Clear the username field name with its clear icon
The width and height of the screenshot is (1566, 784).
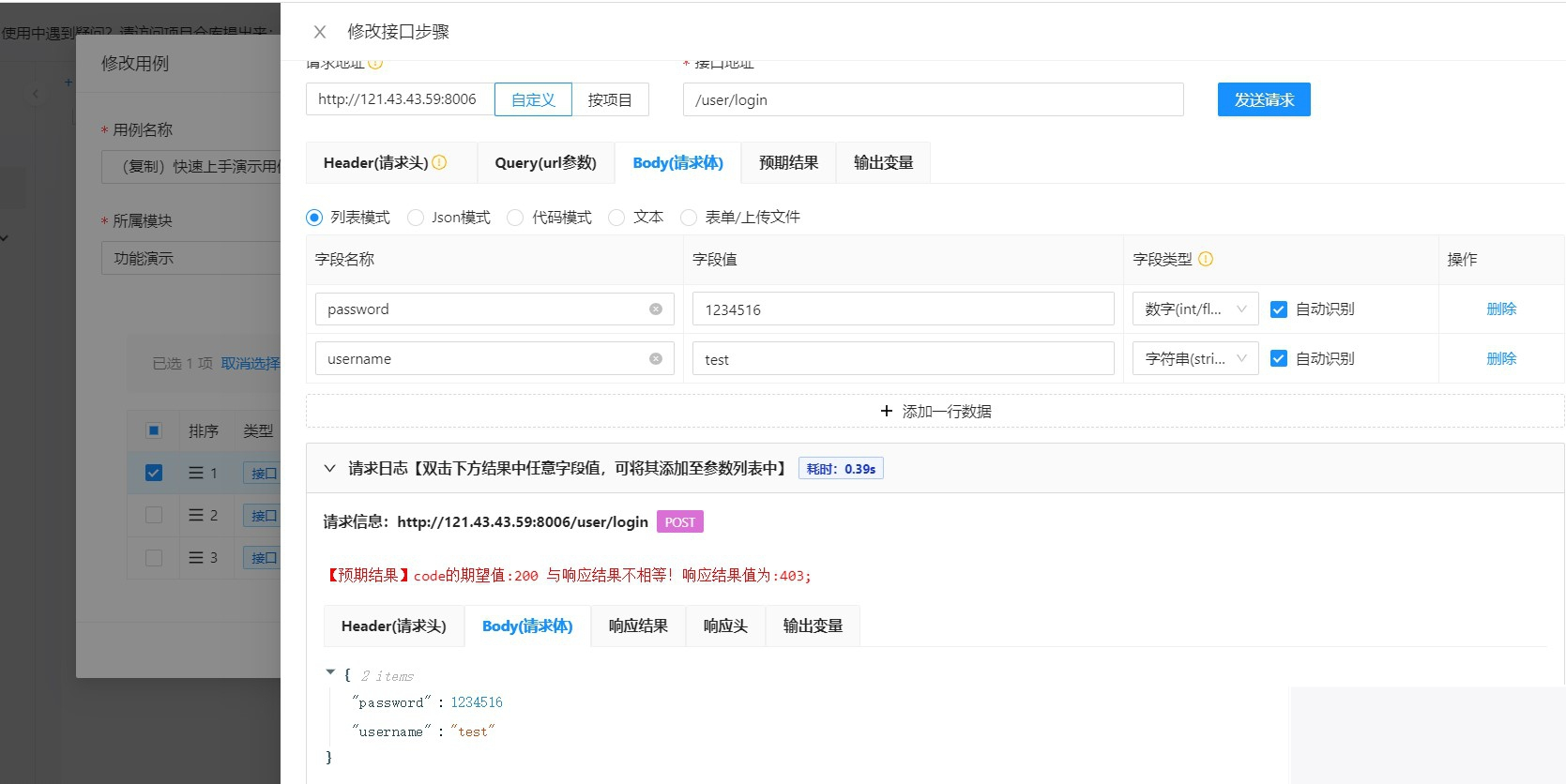click(x=656, y=359)
